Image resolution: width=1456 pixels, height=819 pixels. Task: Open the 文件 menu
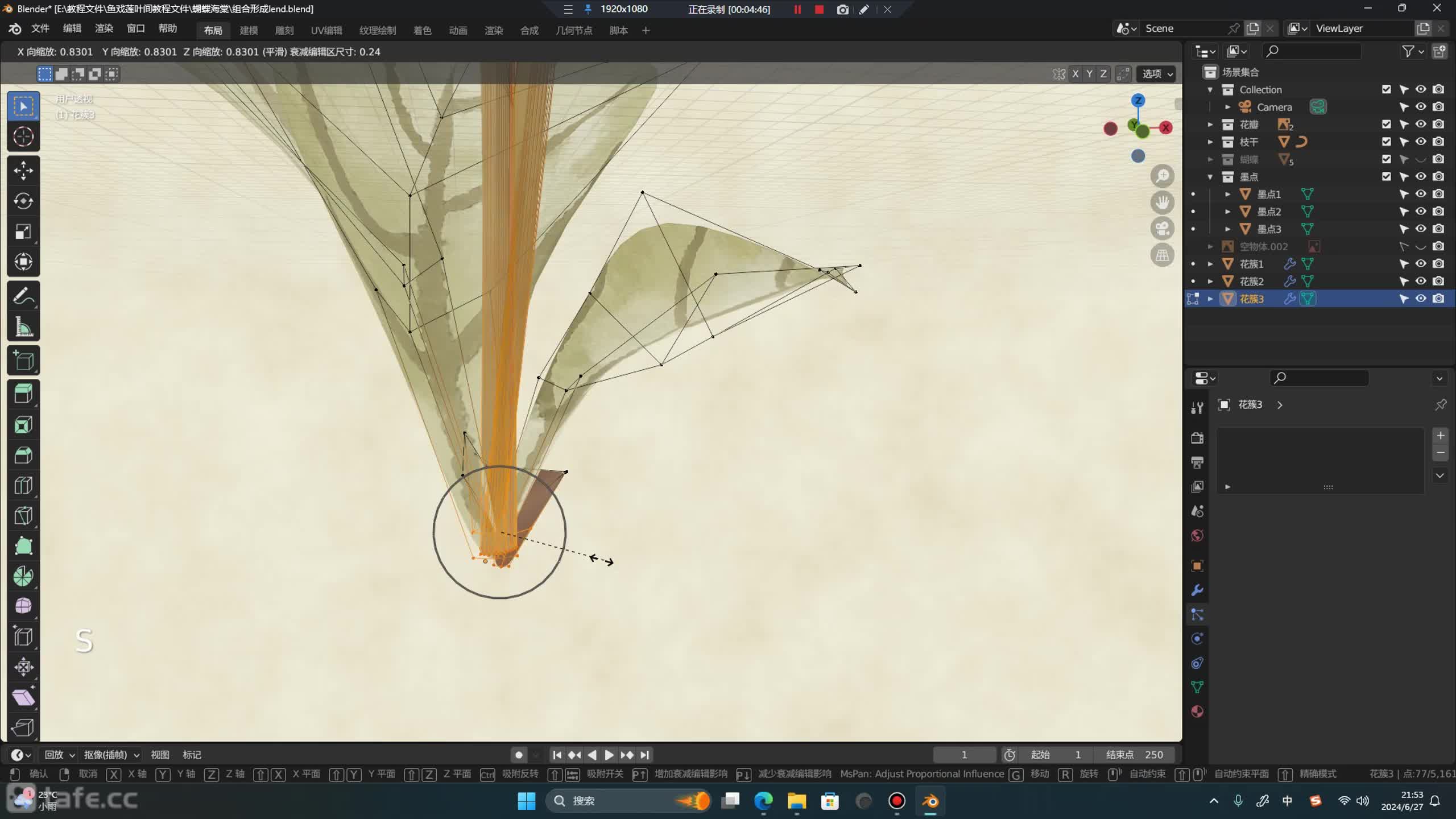point(40,28)
